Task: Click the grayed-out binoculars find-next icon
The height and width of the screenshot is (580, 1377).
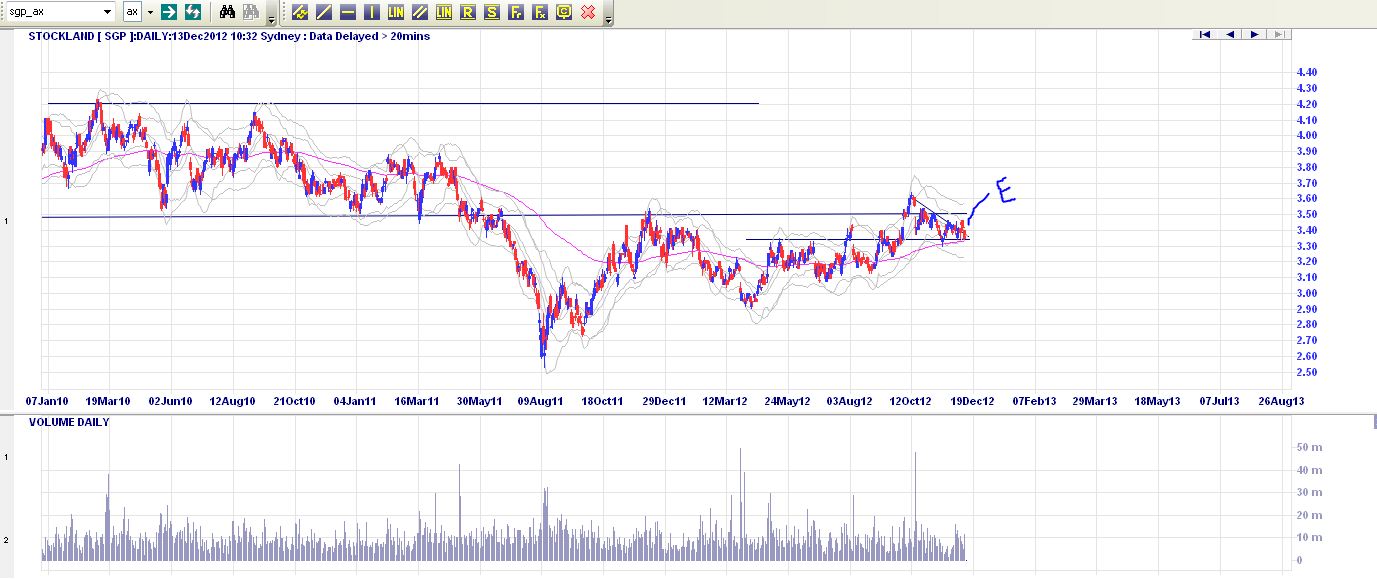Action: (x=251, y=12)
